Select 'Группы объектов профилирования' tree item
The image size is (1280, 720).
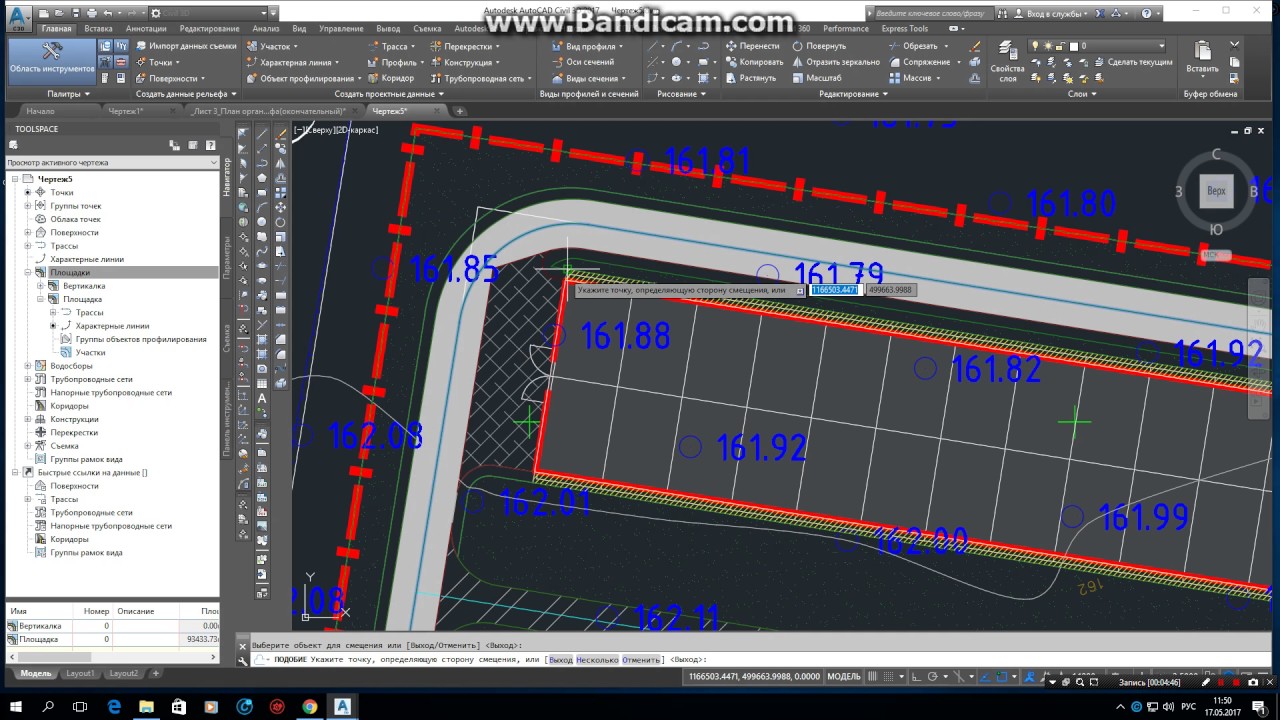coord(141,339)
